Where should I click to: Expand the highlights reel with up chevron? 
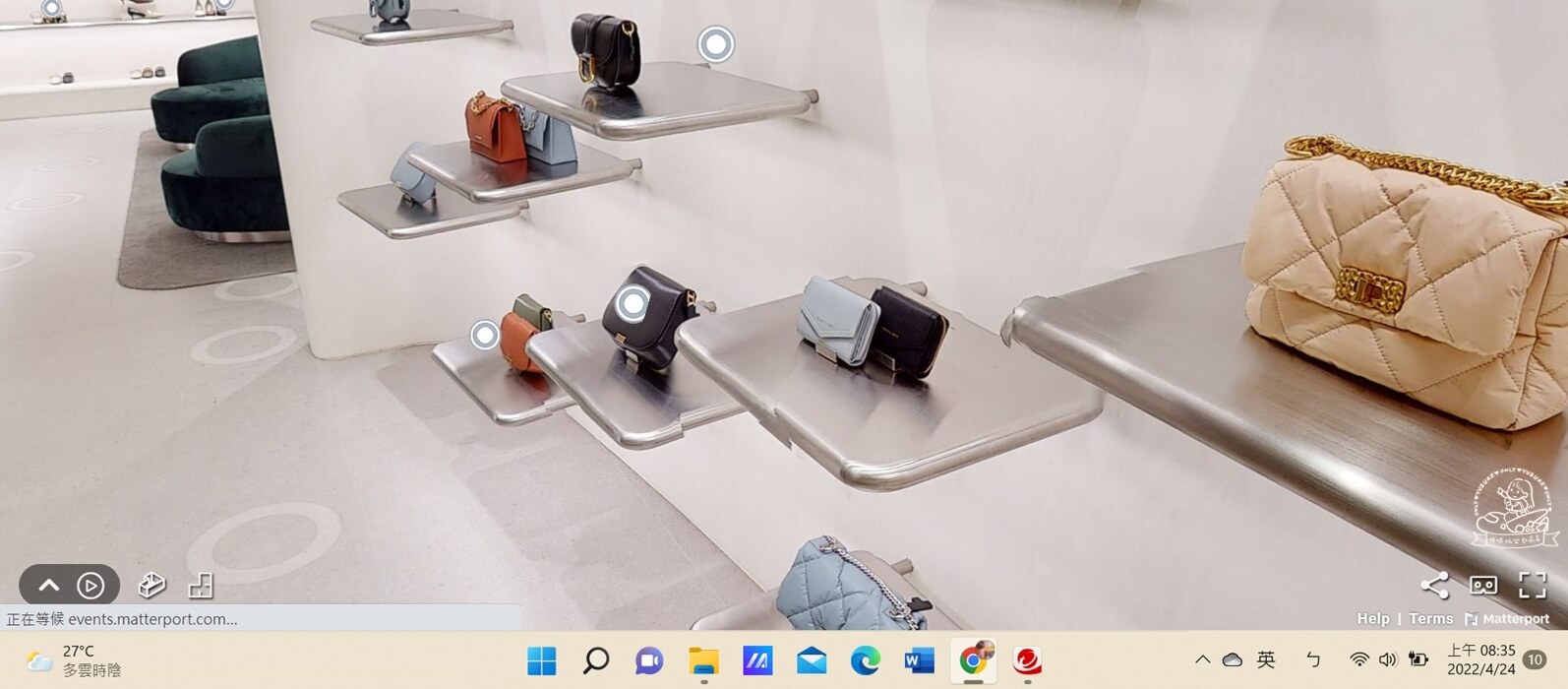coord(48,586)
